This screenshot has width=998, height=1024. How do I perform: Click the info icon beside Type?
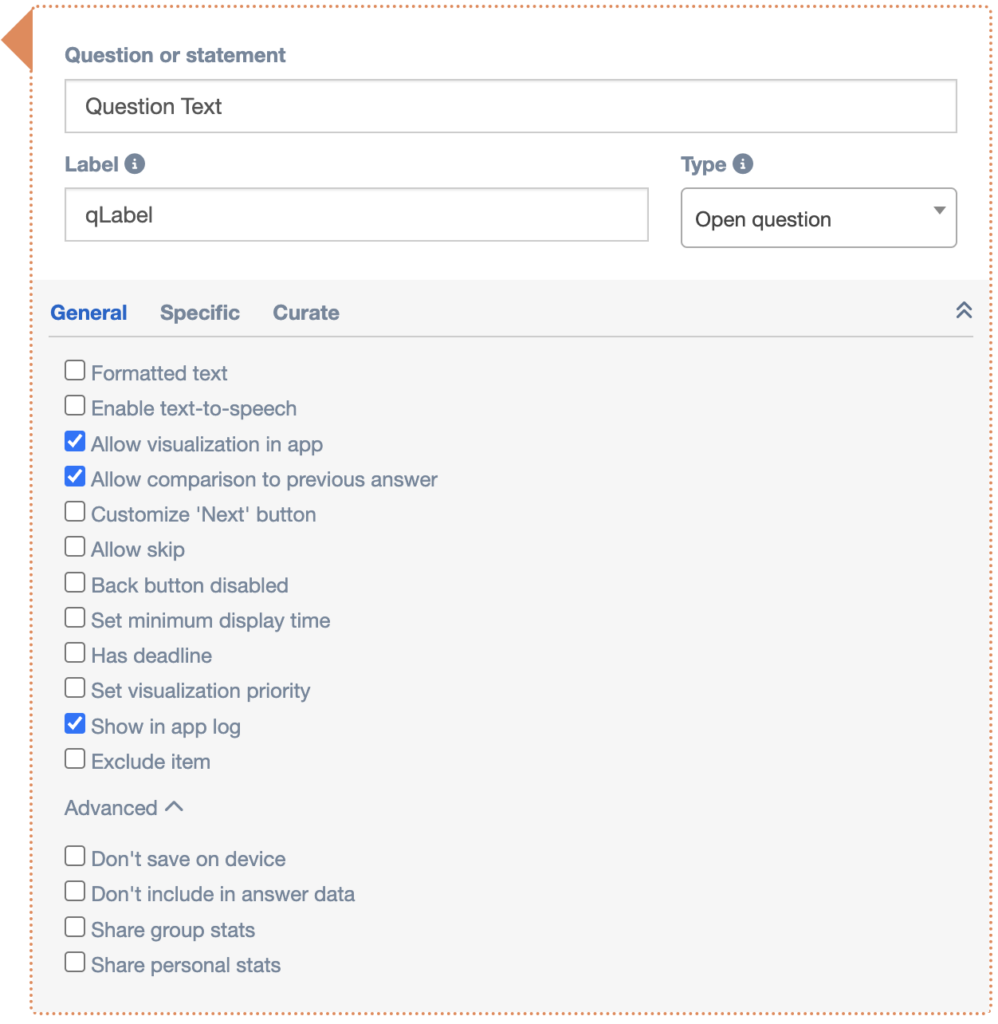742,164
